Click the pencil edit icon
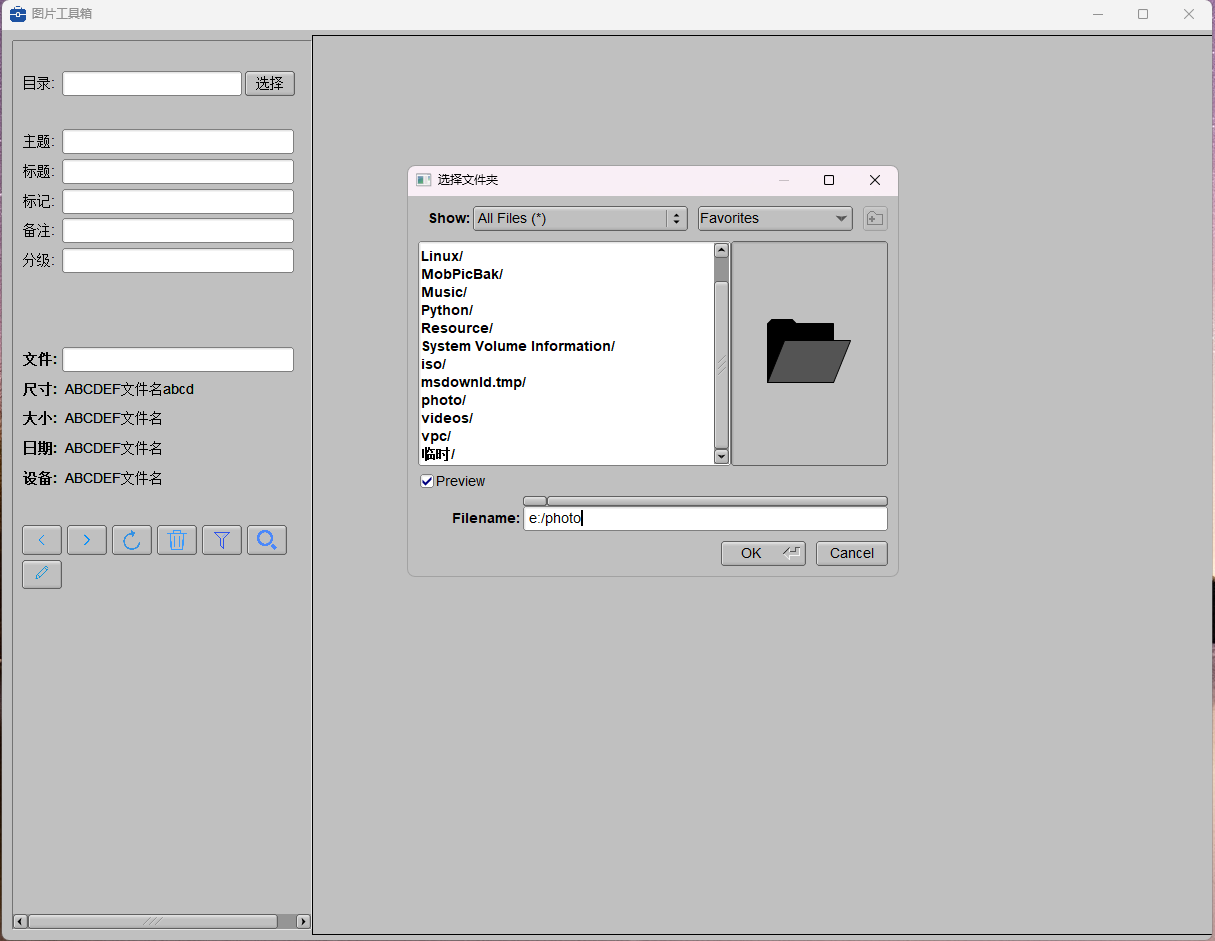The image size is (1215, 941). coord(42,574)
